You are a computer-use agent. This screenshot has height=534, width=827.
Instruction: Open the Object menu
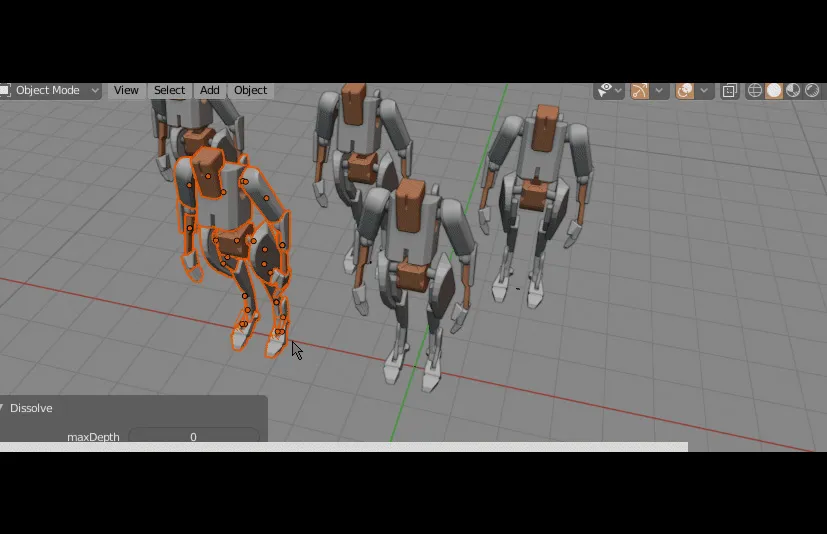point(251,90)
